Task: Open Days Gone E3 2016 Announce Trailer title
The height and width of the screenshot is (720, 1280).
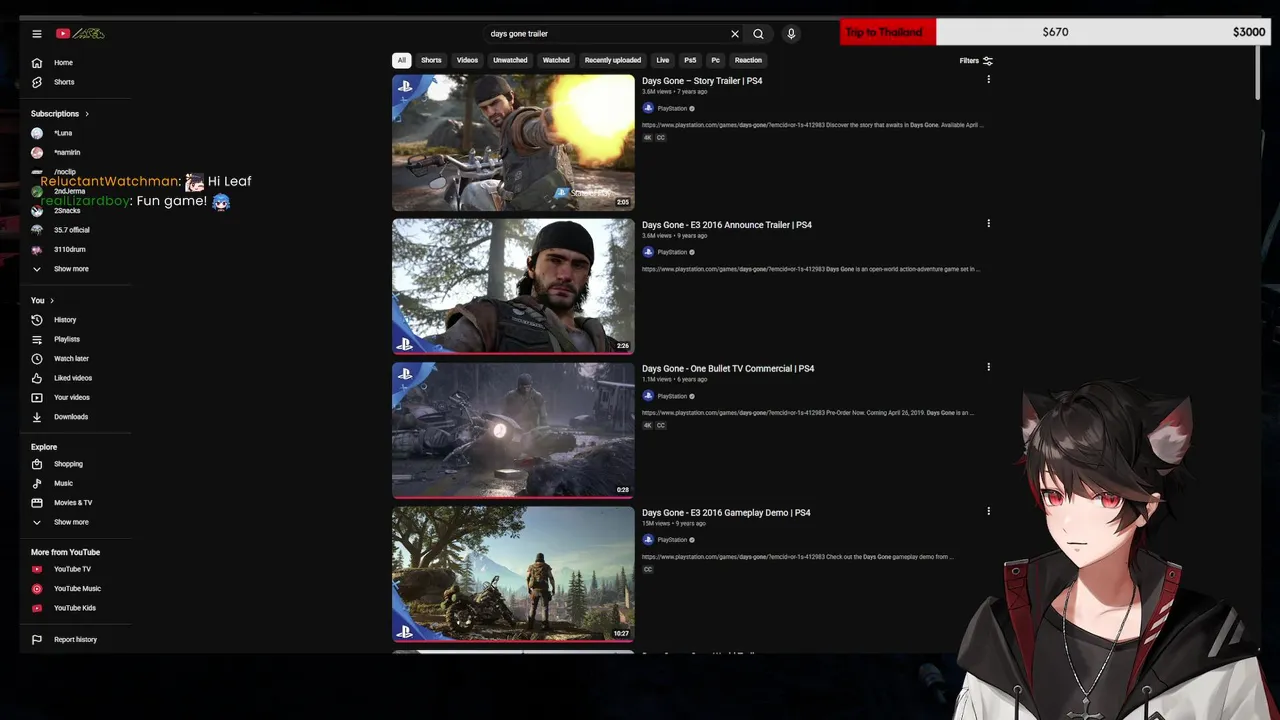Action: click(727, 225)
